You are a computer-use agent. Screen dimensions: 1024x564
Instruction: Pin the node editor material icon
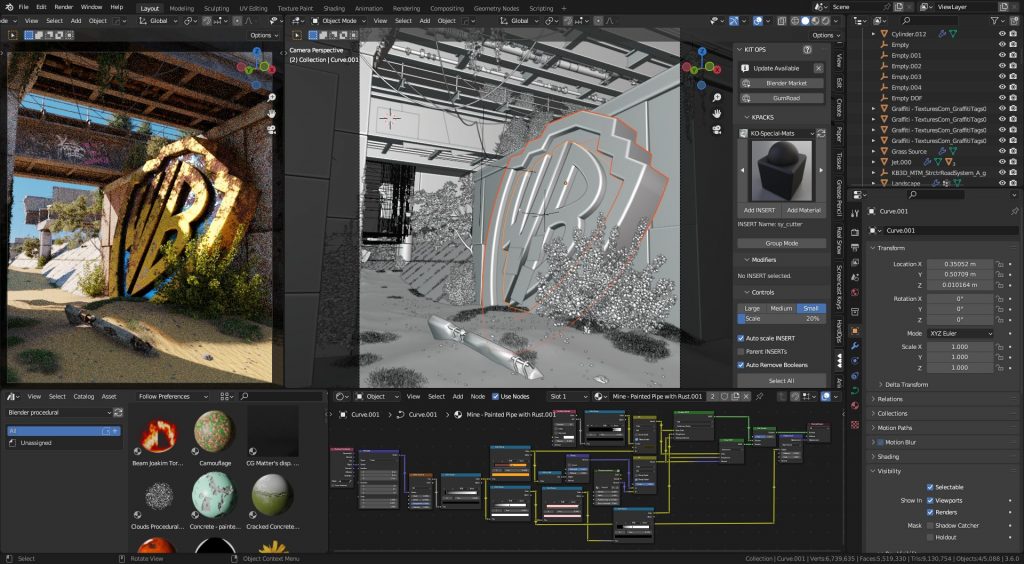(x=760, y=396)
